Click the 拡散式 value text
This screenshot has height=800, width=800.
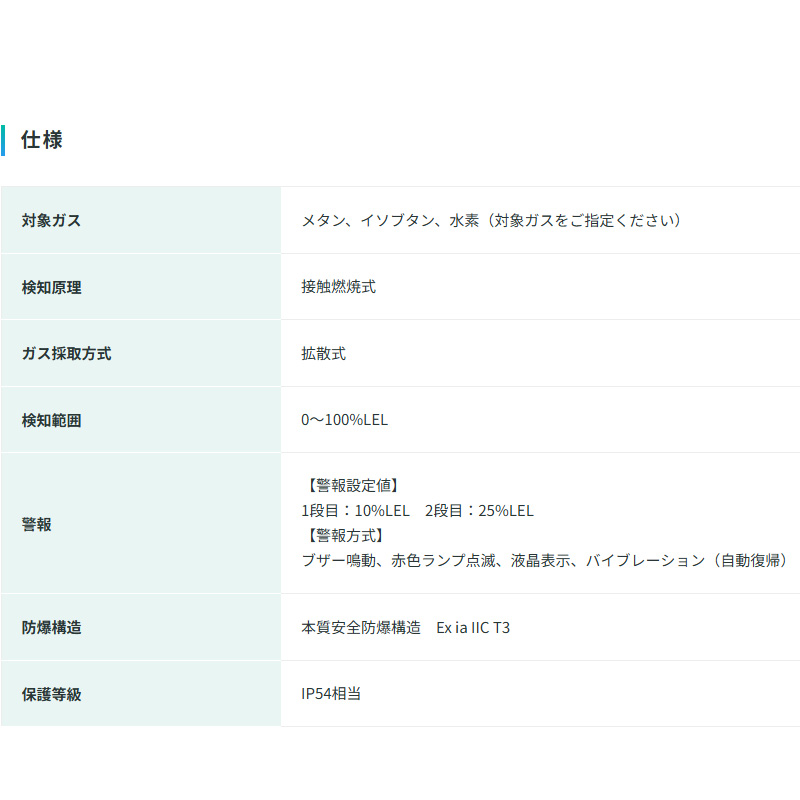[x=323, y=353]
